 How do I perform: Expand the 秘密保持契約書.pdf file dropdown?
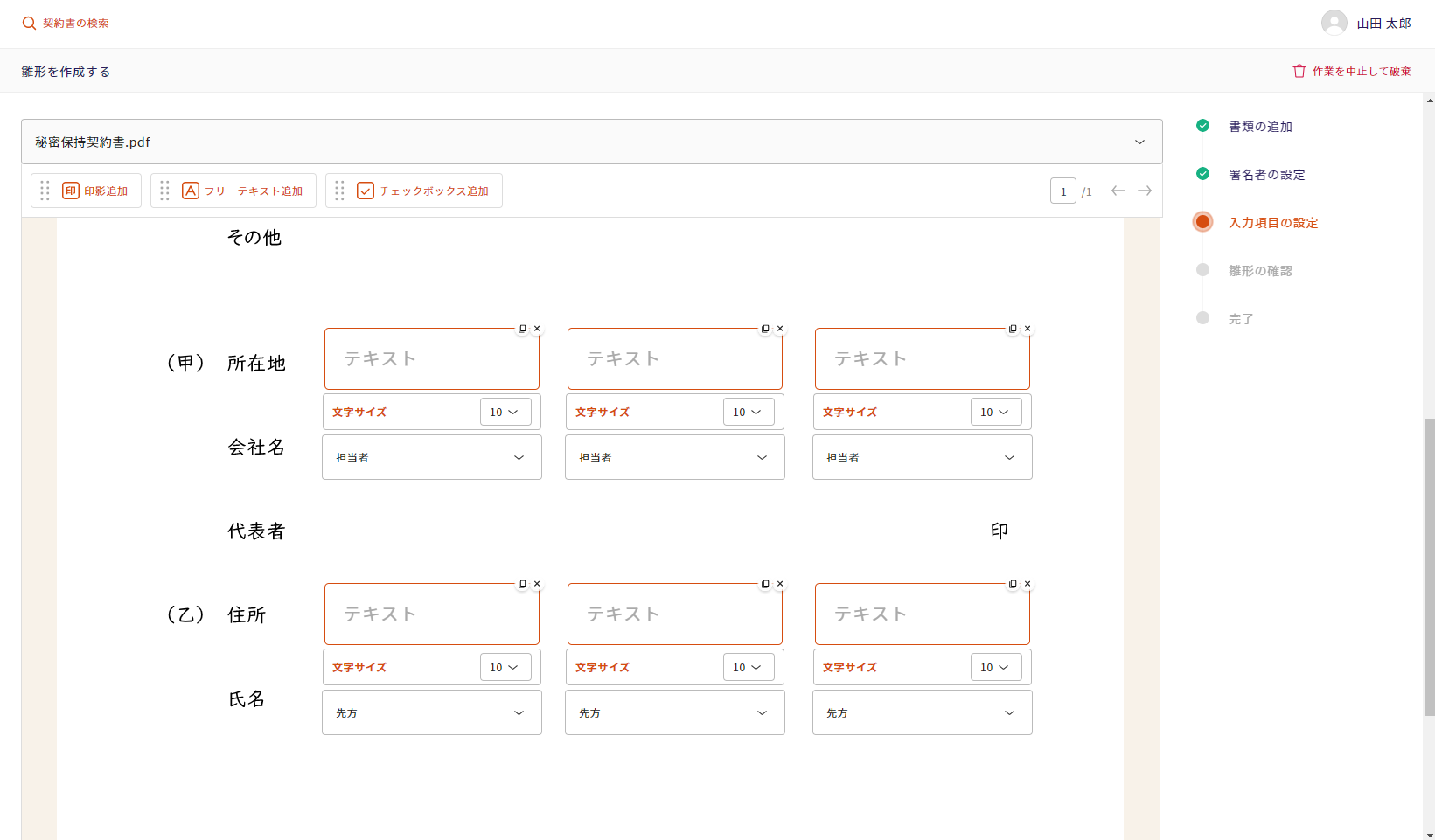pos(1139,142)
